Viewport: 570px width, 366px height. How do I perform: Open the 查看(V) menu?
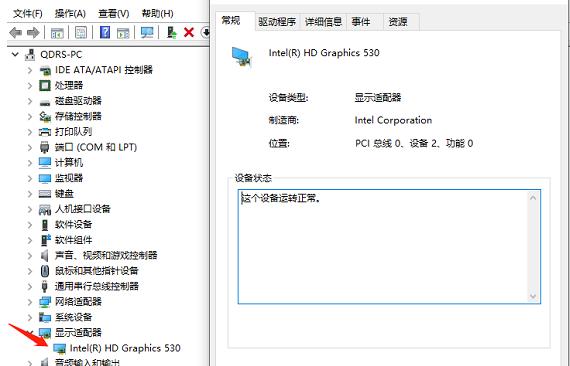pyautogui.click(x=113, y=14)
